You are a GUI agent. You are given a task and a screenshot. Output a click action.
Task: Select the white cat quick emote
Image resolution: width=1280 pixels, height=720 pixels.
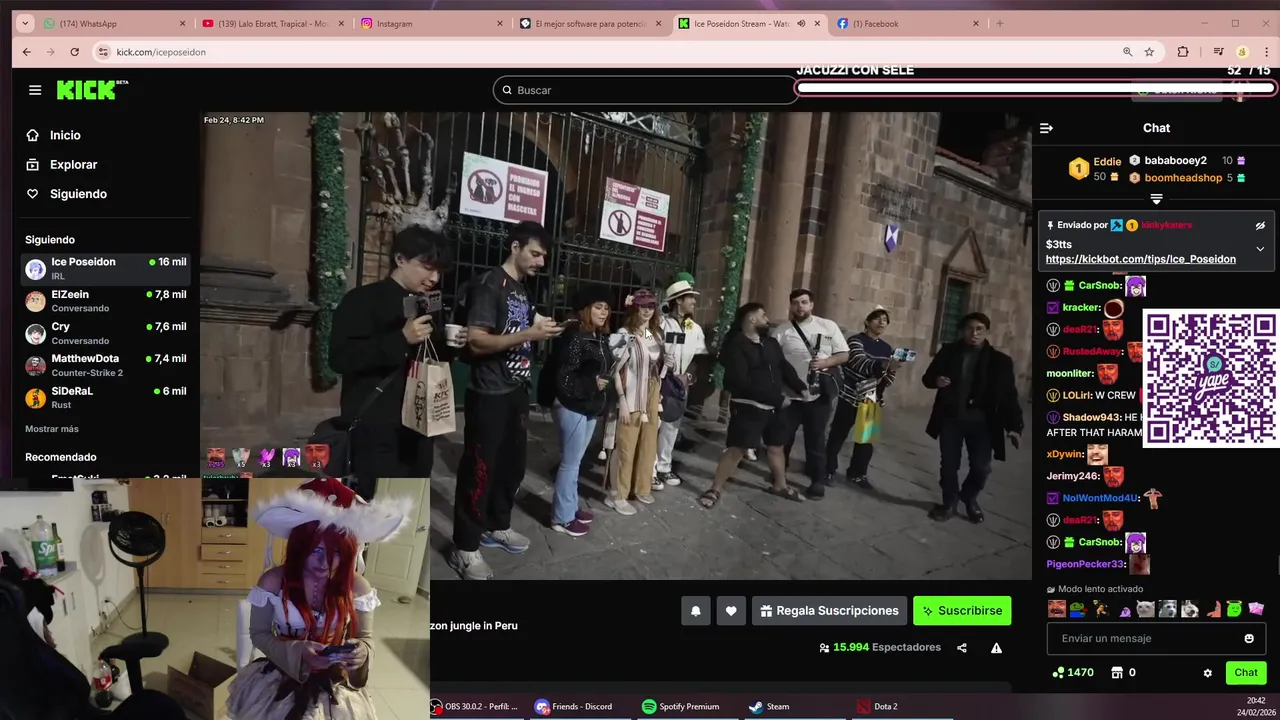point(1146,609)
